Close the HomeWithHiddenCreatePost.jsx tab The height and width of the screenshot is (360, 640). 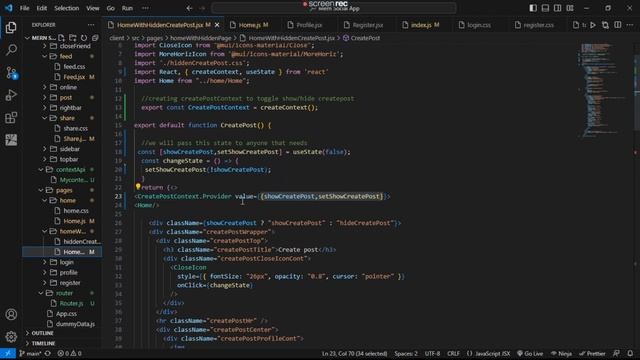[217, 25]
